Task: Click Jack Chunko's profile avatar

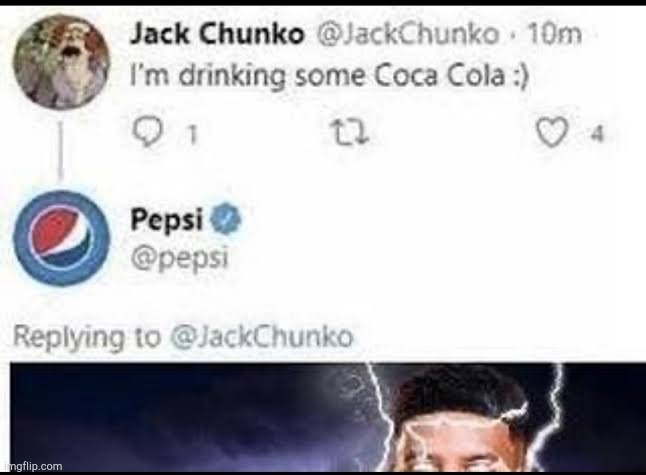Action: click(61, 62)
